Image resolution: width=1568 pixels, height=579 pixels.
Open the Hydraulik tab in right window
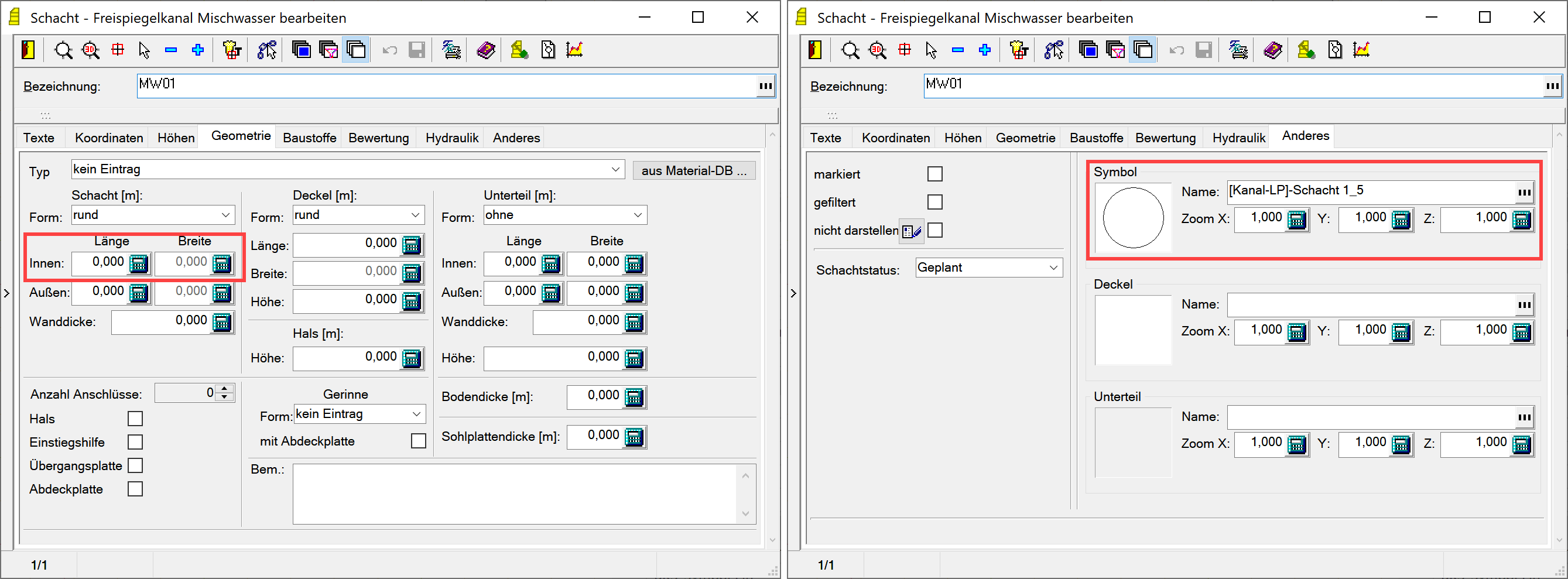(x=1238, y=138)
